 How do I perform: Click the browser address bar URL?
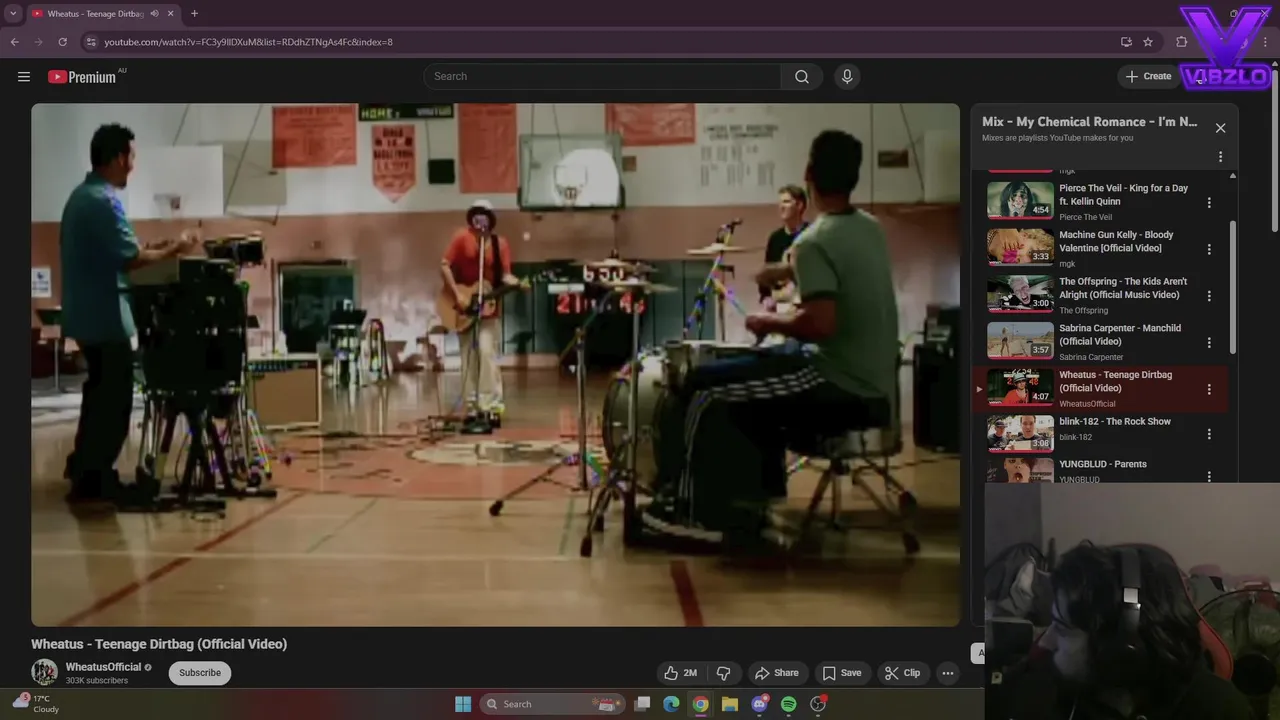pos(248,42)
